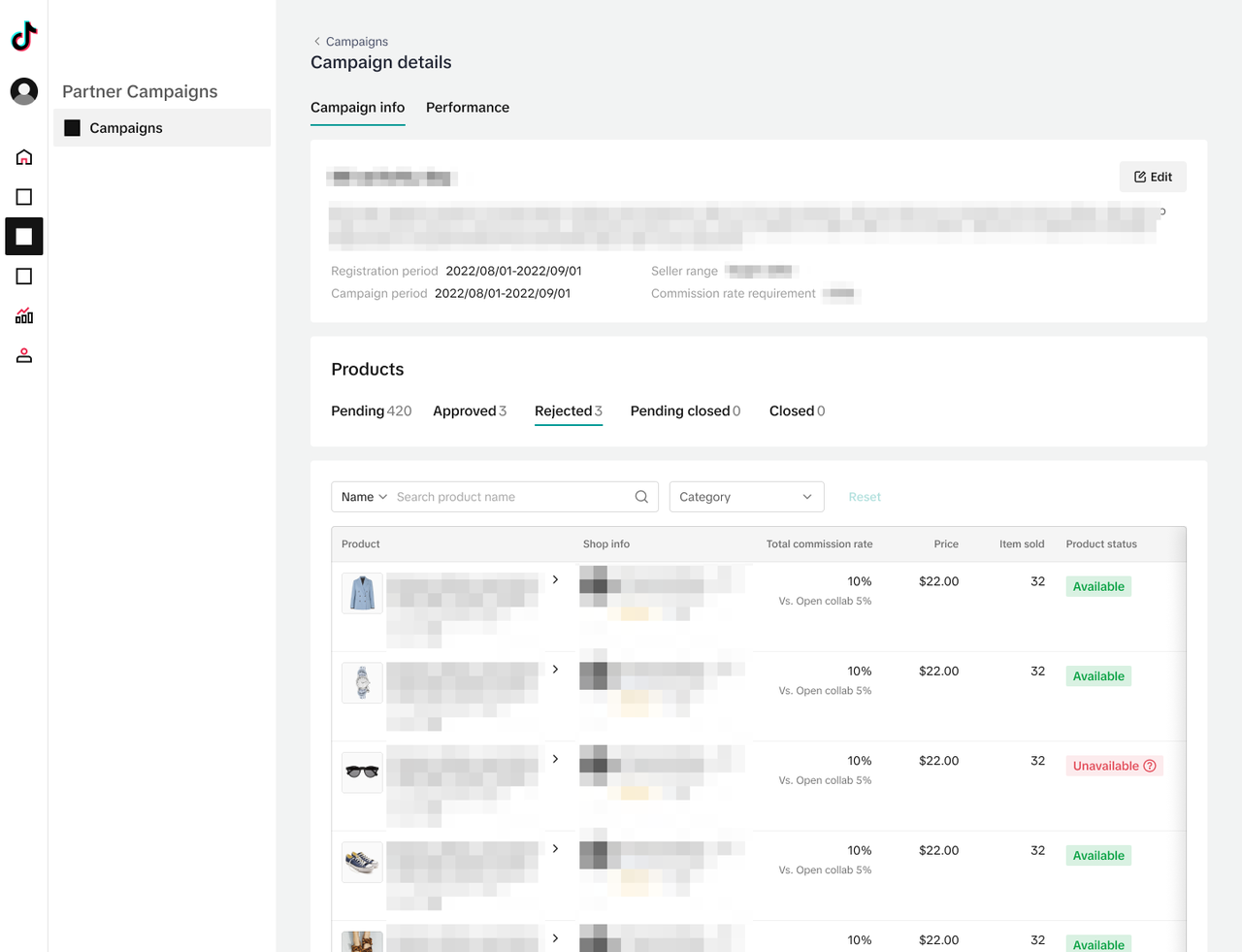This screenshot has height=952, width=1242.
Task: Select Campaigns in the Partner Campaigns menu
Action: 126,128
